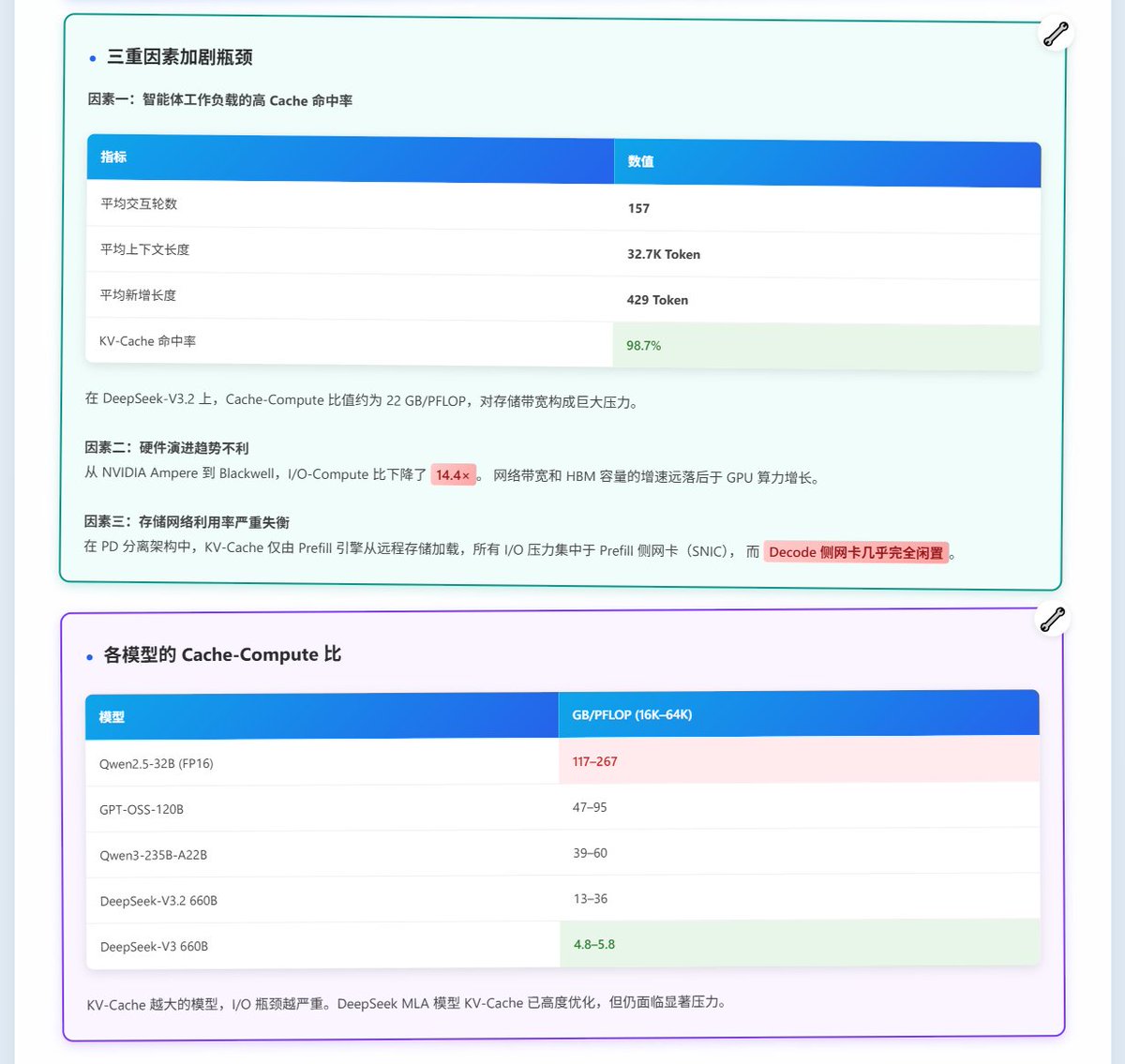Click the red Decode 侧网卡几乎完全闲置 highlight
This screenshot has height=1064, width=1125.
coord(856,552)
